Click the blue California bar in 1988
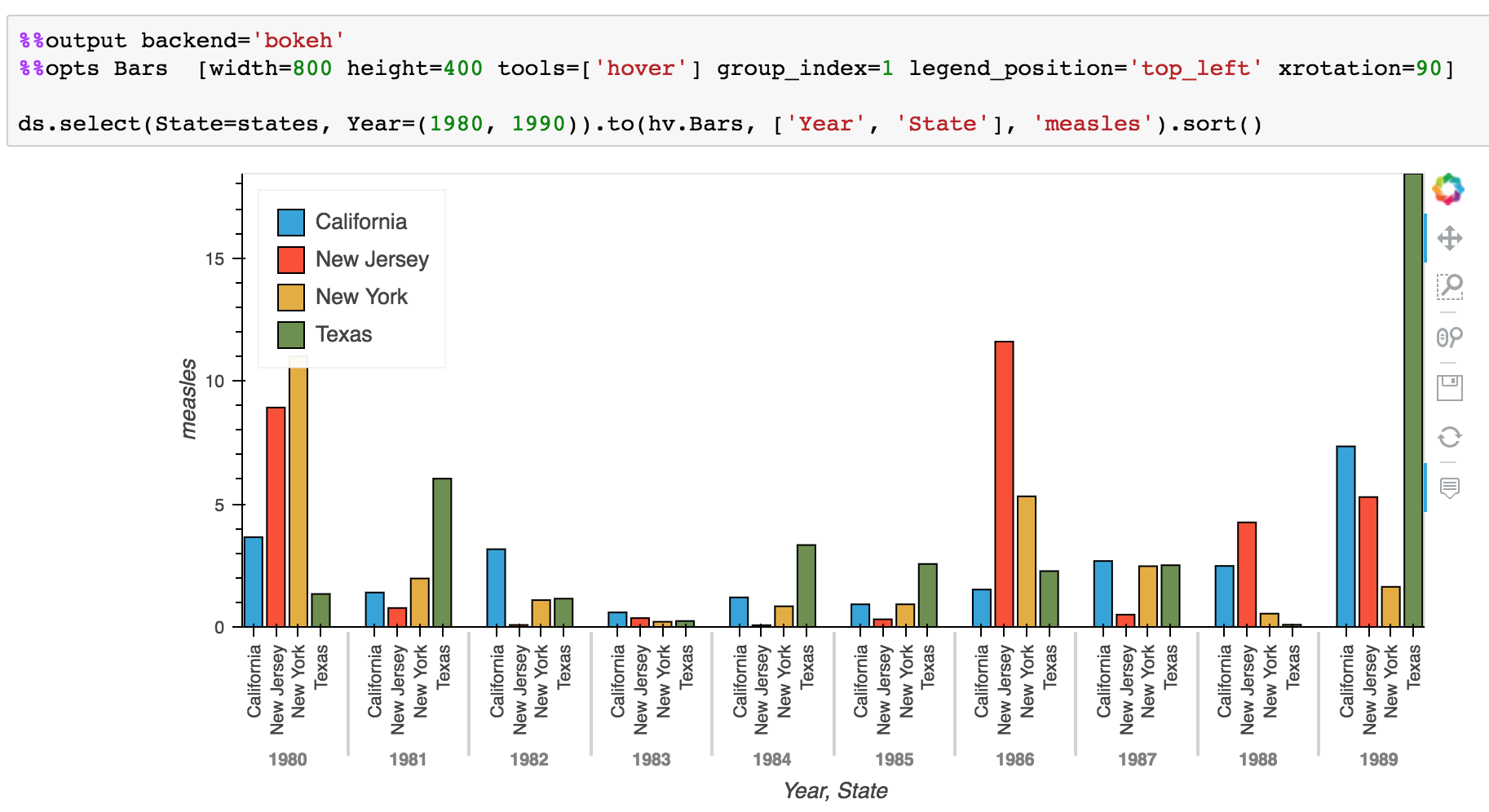 tap(1225, 595)
